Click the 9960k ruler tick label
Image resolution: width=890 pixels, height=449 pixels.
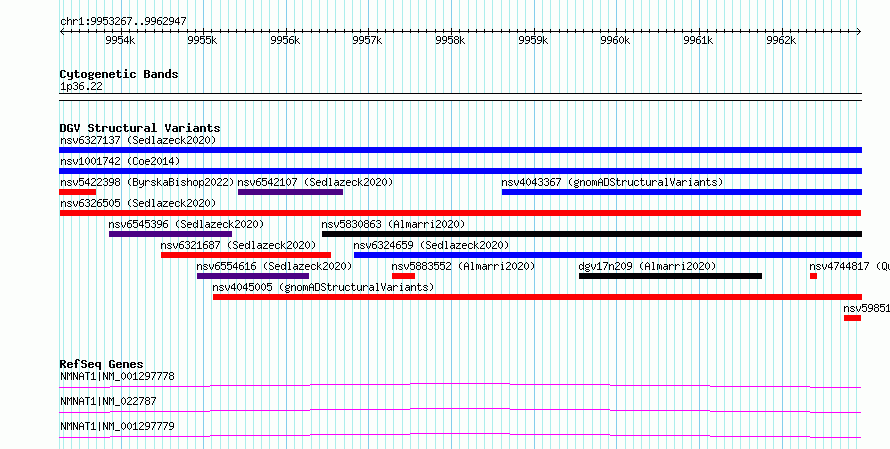pos(616,40)
